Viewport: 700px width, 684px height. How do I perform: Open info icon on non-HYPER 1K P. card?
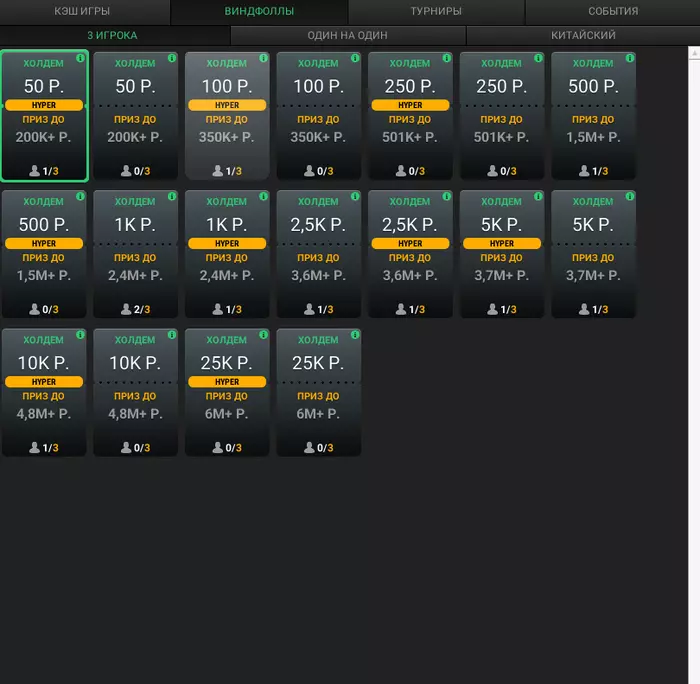[172, 196]
